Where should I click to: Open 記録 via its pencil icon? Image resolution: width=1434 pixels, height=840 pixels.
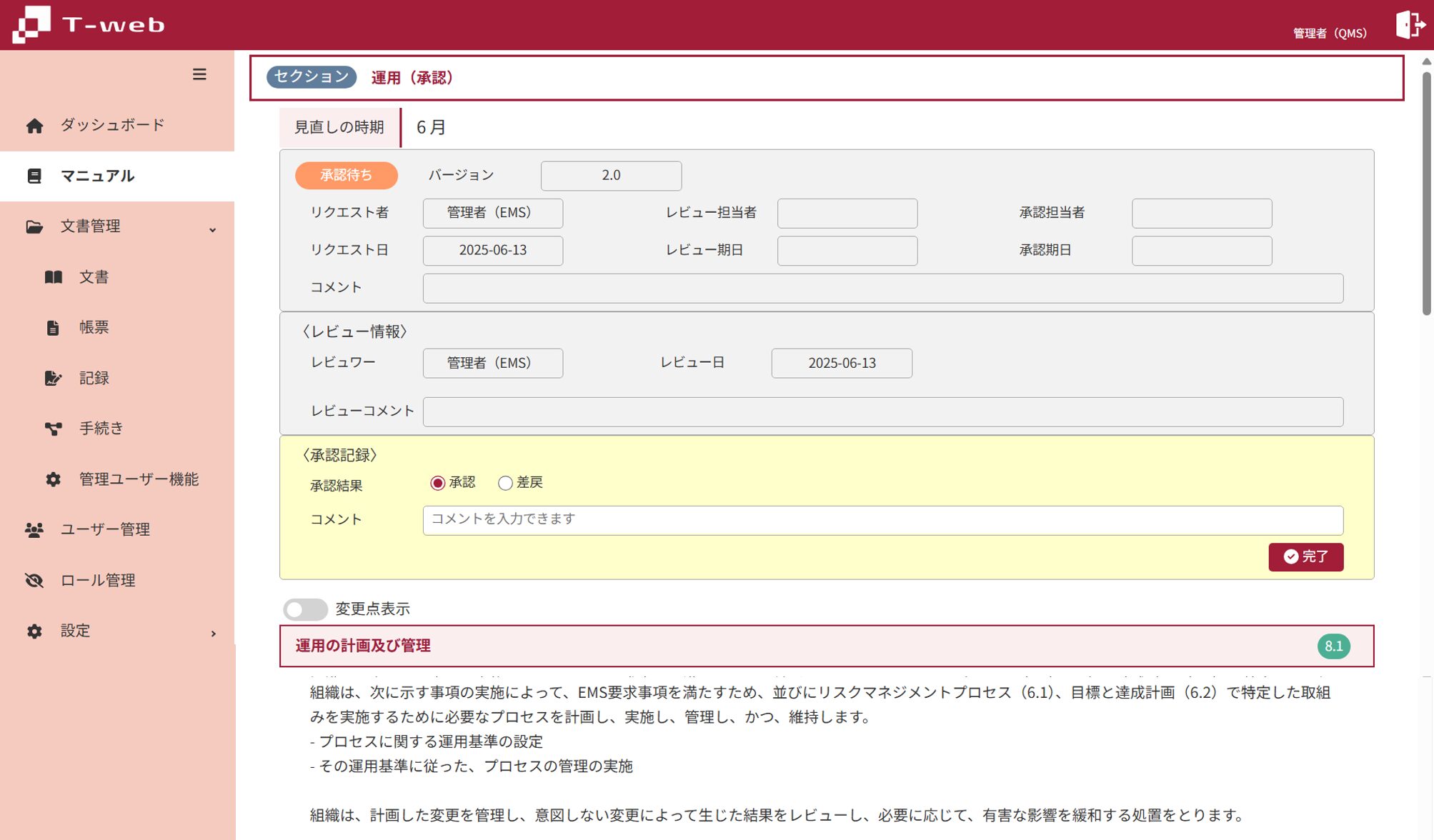(x=53, y=378)
